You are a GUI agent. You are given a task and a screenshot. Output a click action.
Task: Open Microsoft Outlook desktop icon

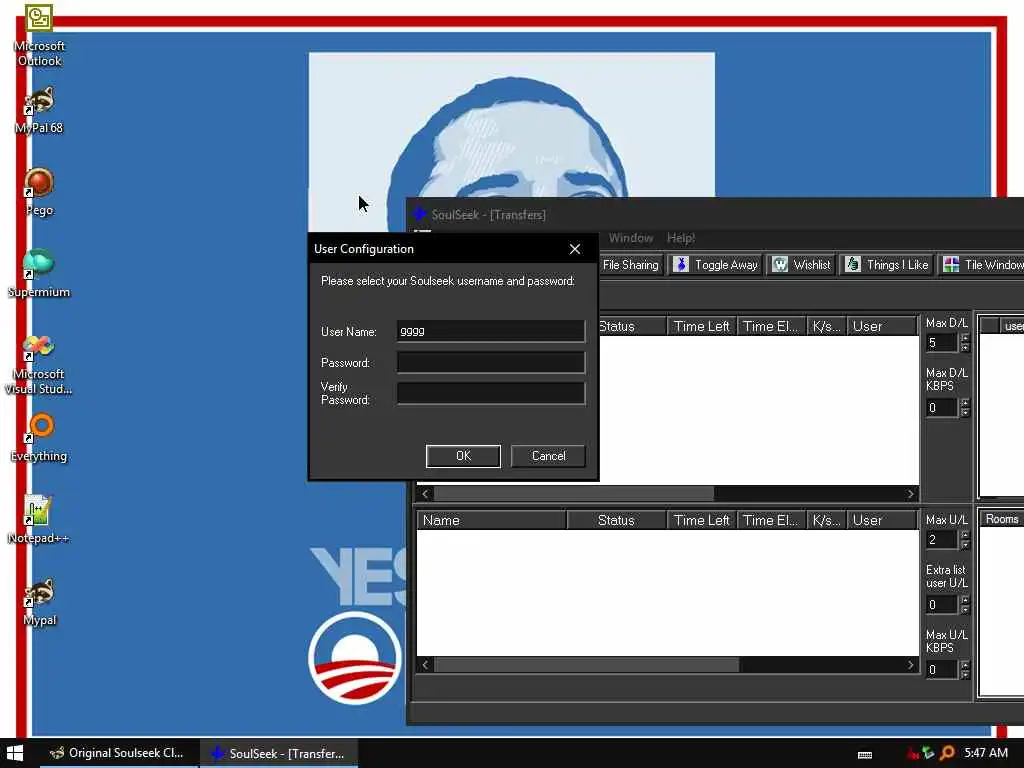(x=39, y=36)
